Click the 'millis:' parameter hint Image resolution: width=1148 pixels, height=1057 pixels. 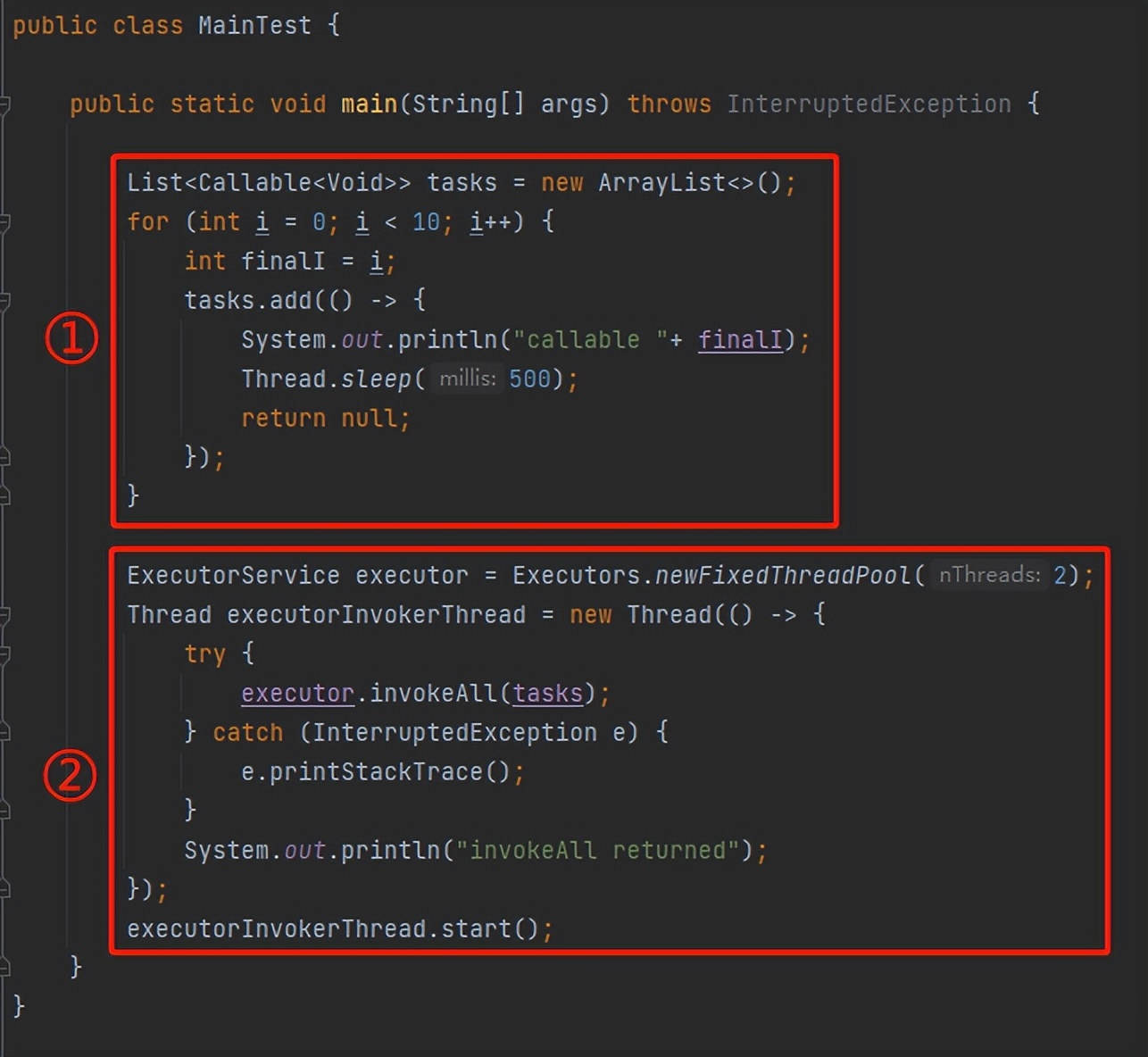[467, 379]
